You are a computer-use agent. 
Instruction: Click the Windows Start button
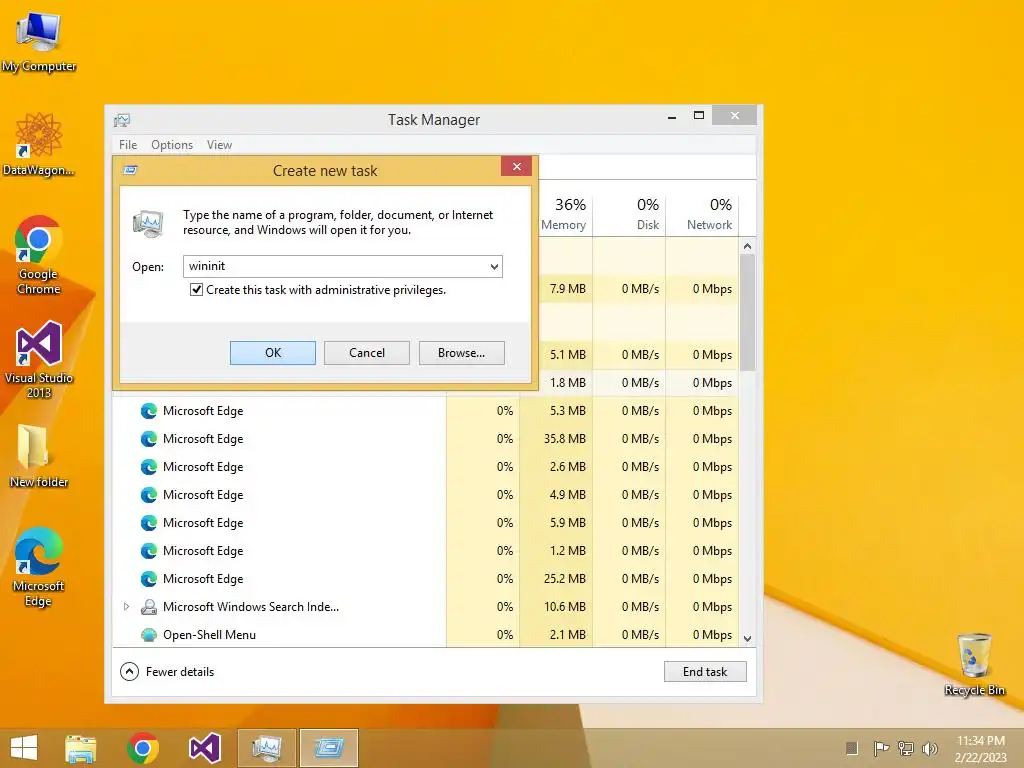(x=24, y=748)
